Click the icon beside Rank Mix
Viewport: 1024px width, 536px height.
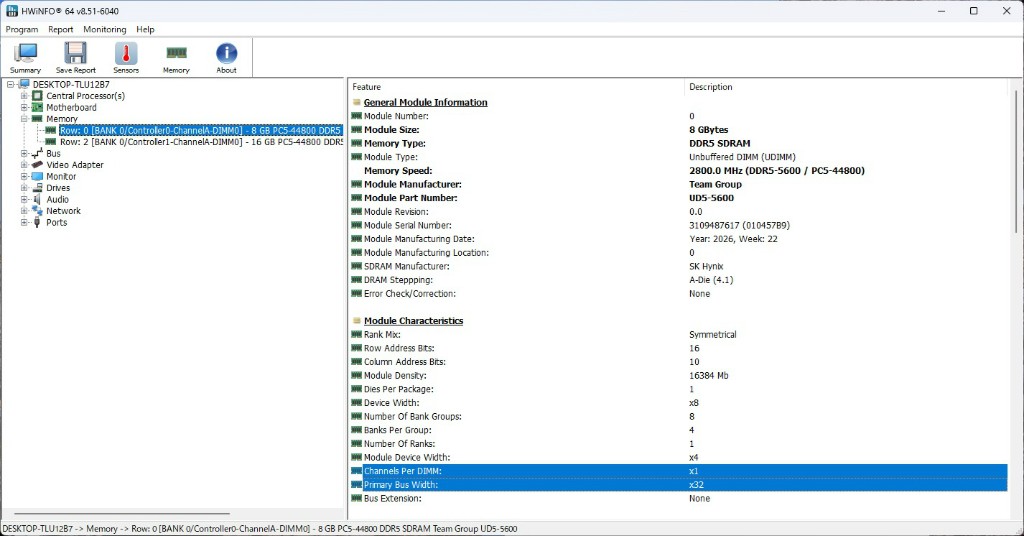pyautogui.click(x=357, y=334)
